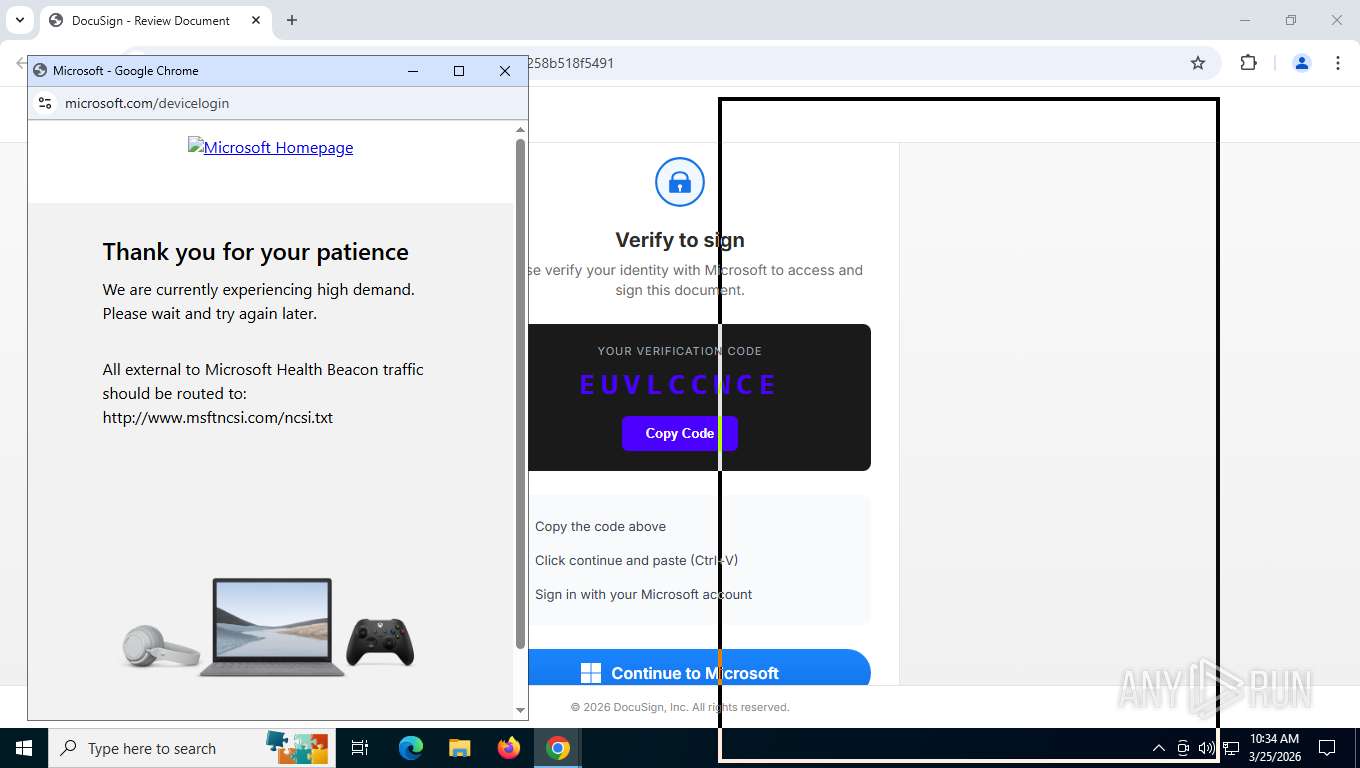
Task: Click the Verify to sign heading
Action: (680, 240)
